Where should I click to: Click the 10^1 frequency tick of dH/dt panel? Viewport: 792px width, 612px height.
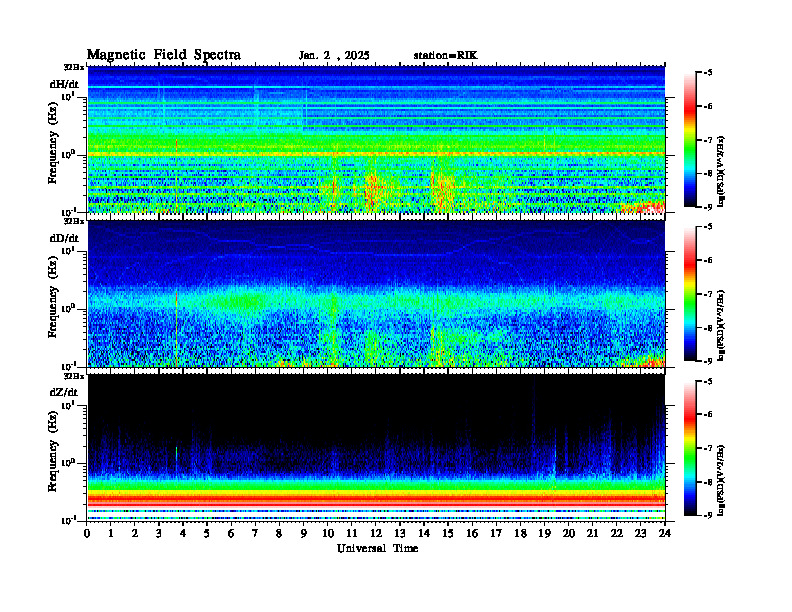(x=68, y=96)
